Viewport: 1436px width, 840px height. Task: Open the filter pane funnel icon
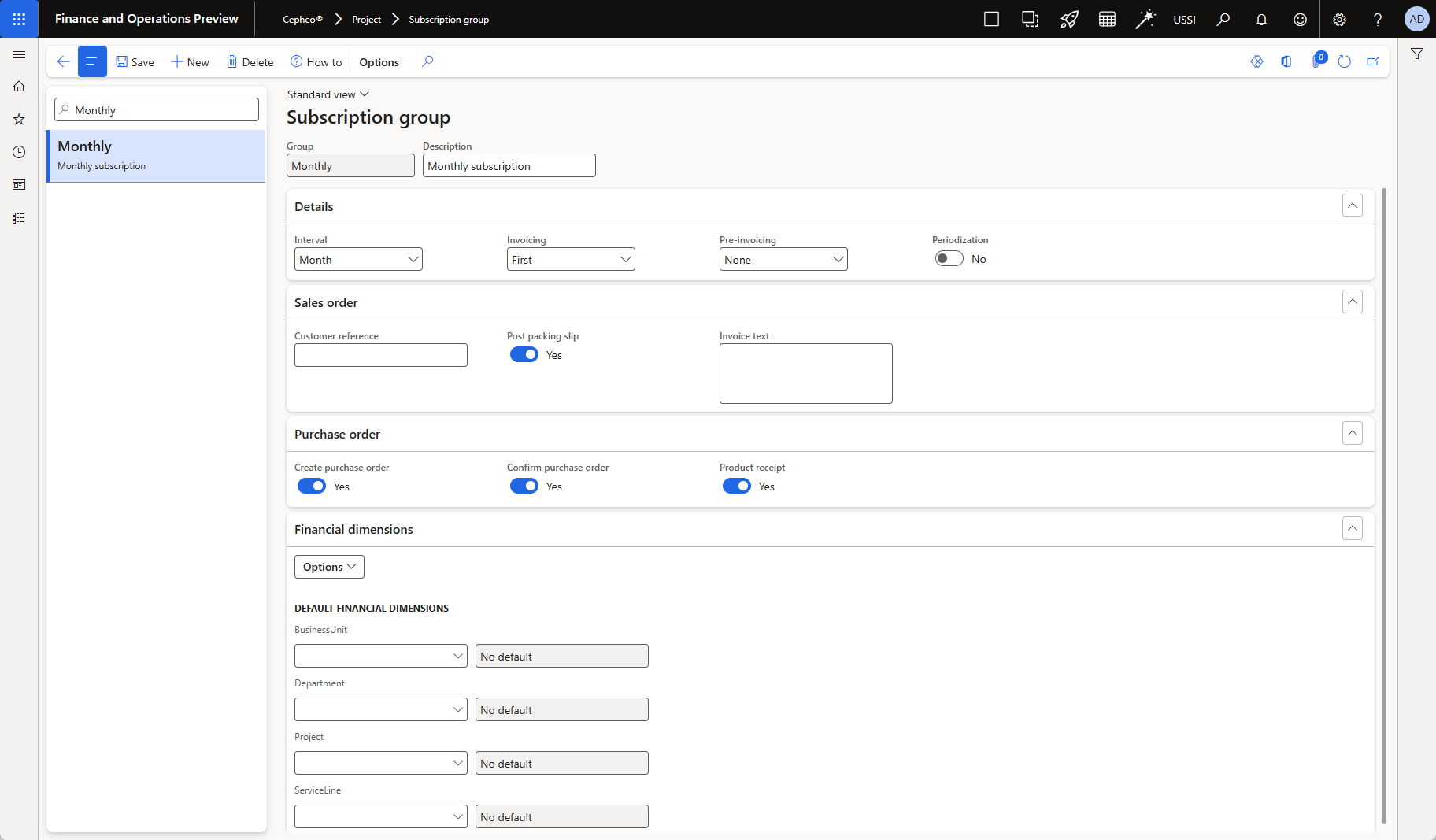[x=1417, y=54]
